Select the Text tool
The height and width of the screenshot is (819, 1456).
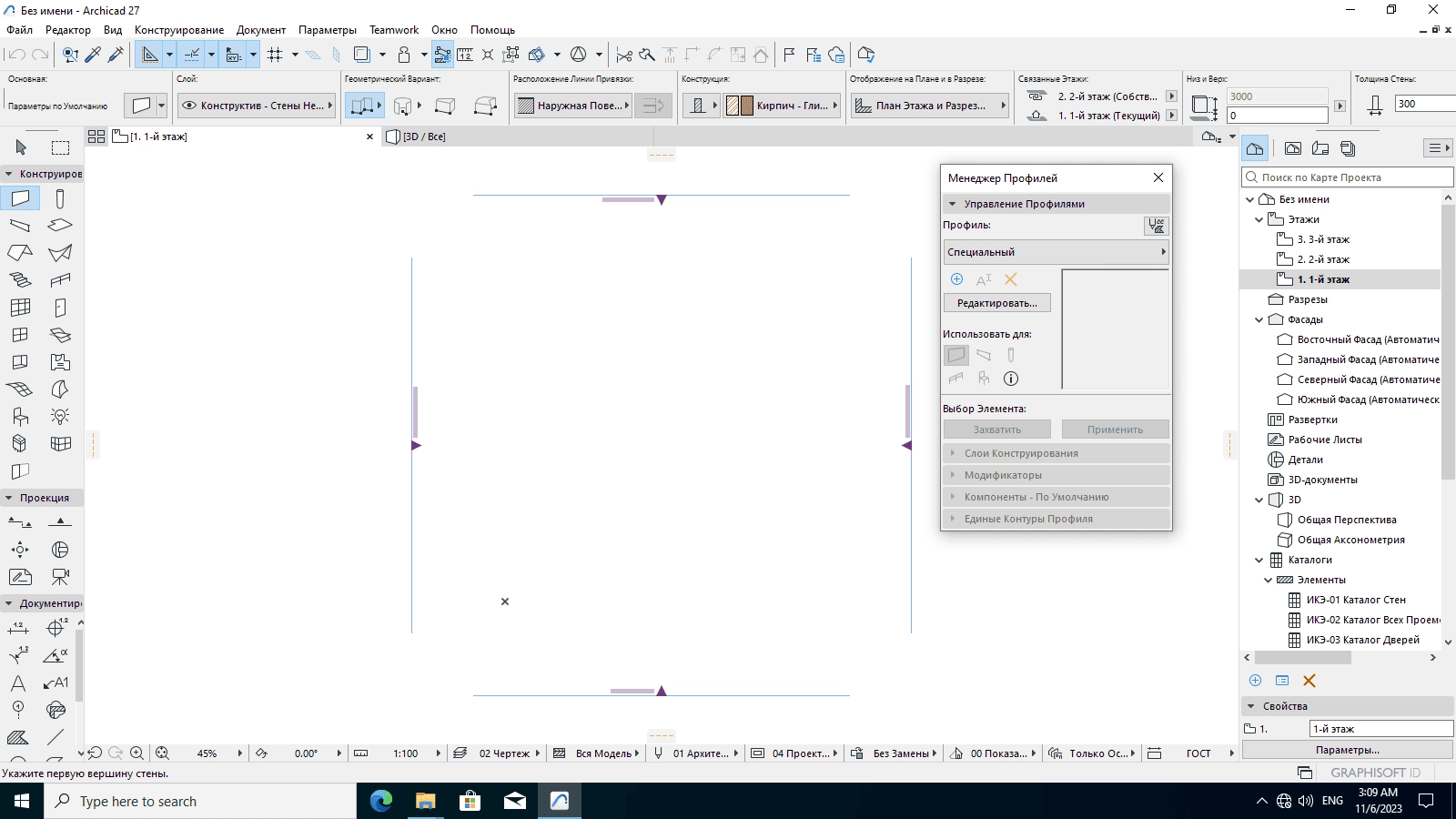point(18,683)
